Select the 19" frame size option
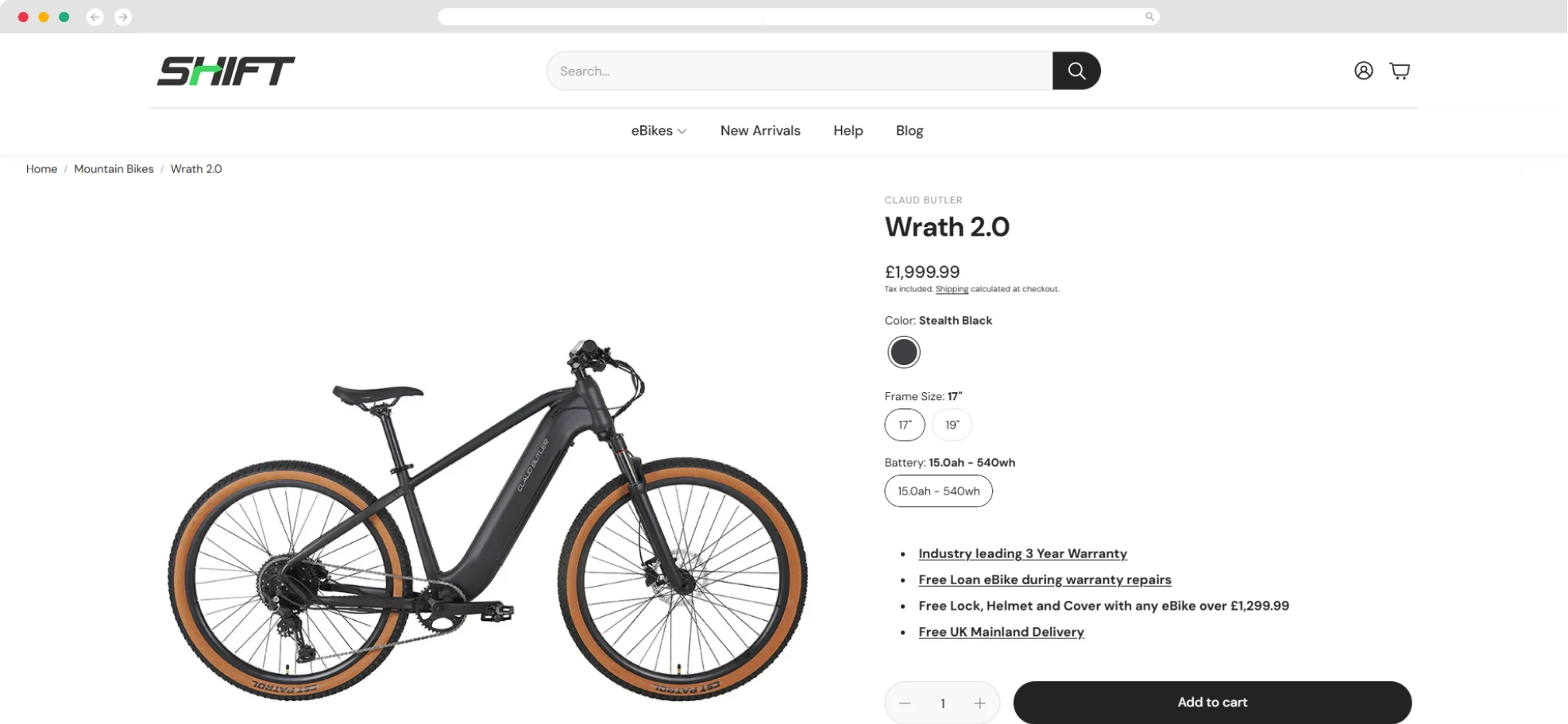Image resolution: width=1568 pixels, height=724 pixels. [952, 425]
